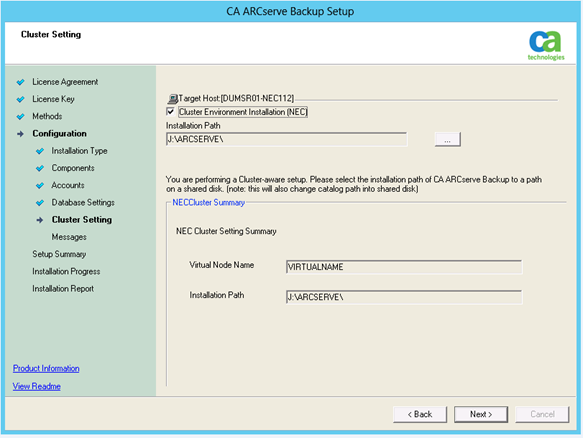Click the CA technologies logo
The width and height of the screenshot is (583, 438).
[546, 45]
